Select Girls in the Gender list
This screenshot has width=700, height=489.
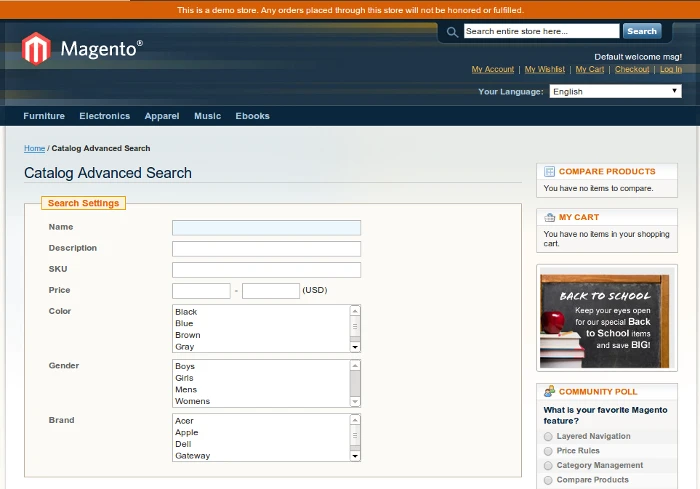coord(262,378)
